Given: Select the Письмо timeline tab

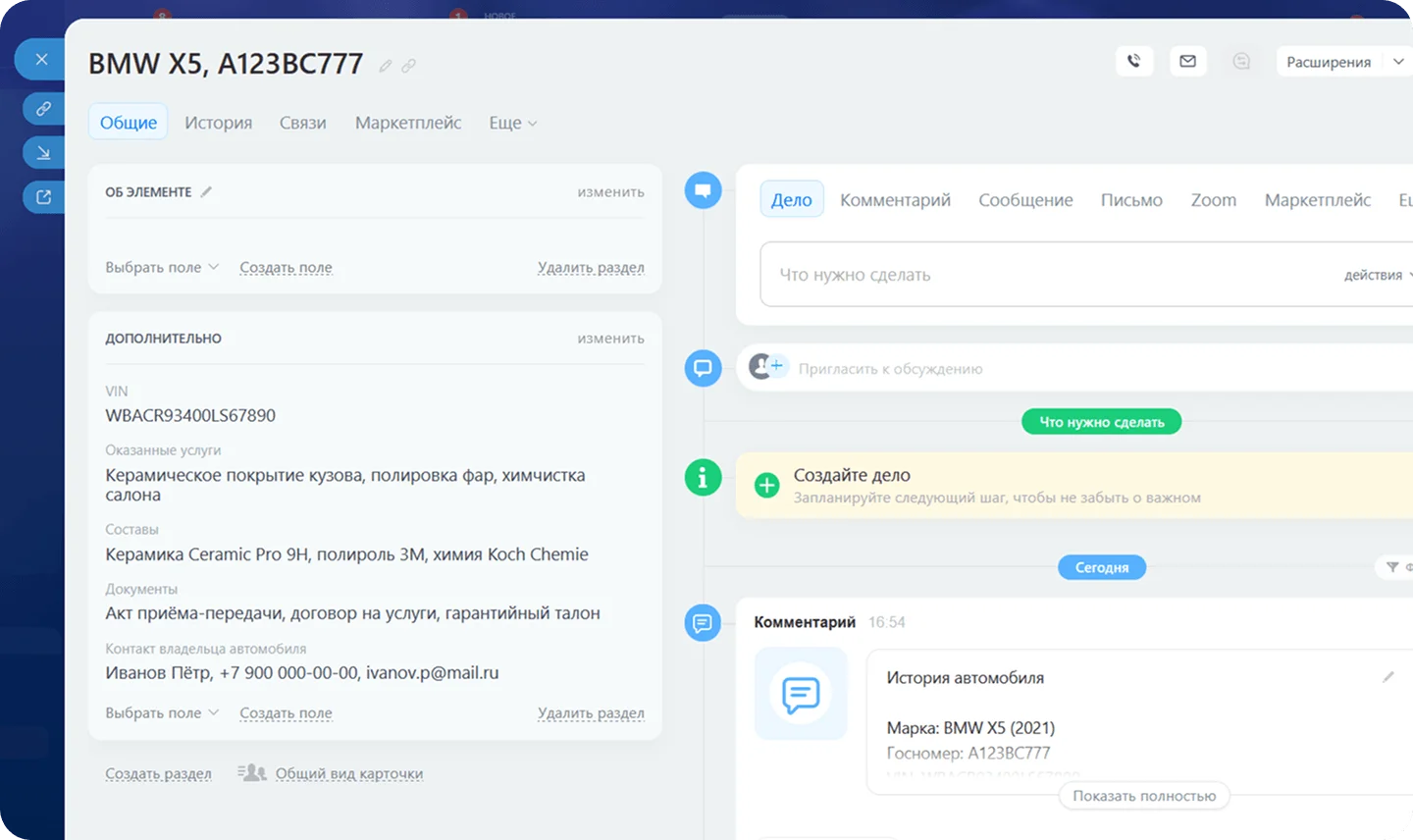Looking at the screenshot, I should [1131, 200].
